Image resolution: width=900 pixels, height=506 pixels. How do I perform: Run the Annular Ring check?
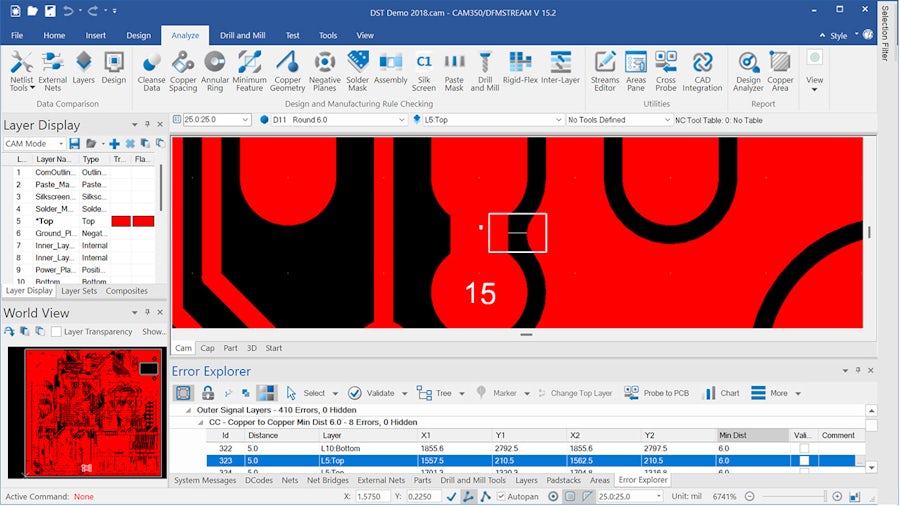(215, 71)
